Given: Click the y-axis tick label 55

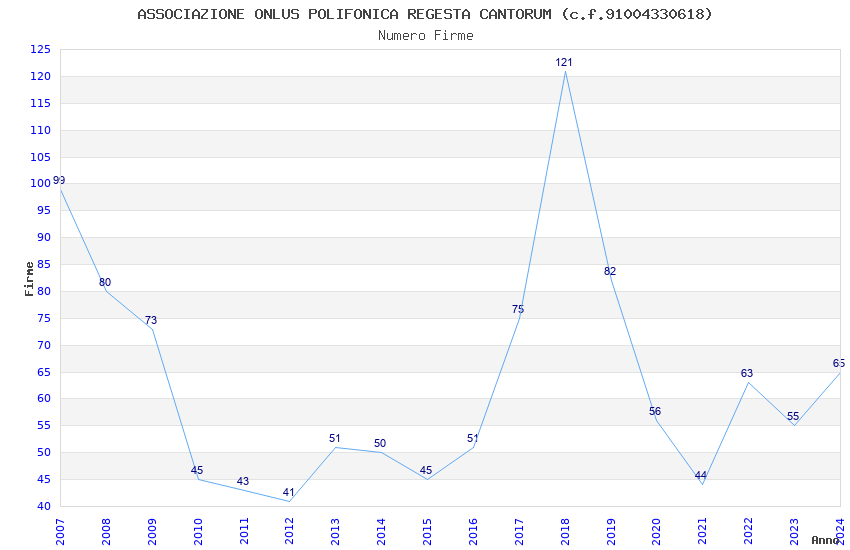Looking at the screenshot, I should click(44, 425).
